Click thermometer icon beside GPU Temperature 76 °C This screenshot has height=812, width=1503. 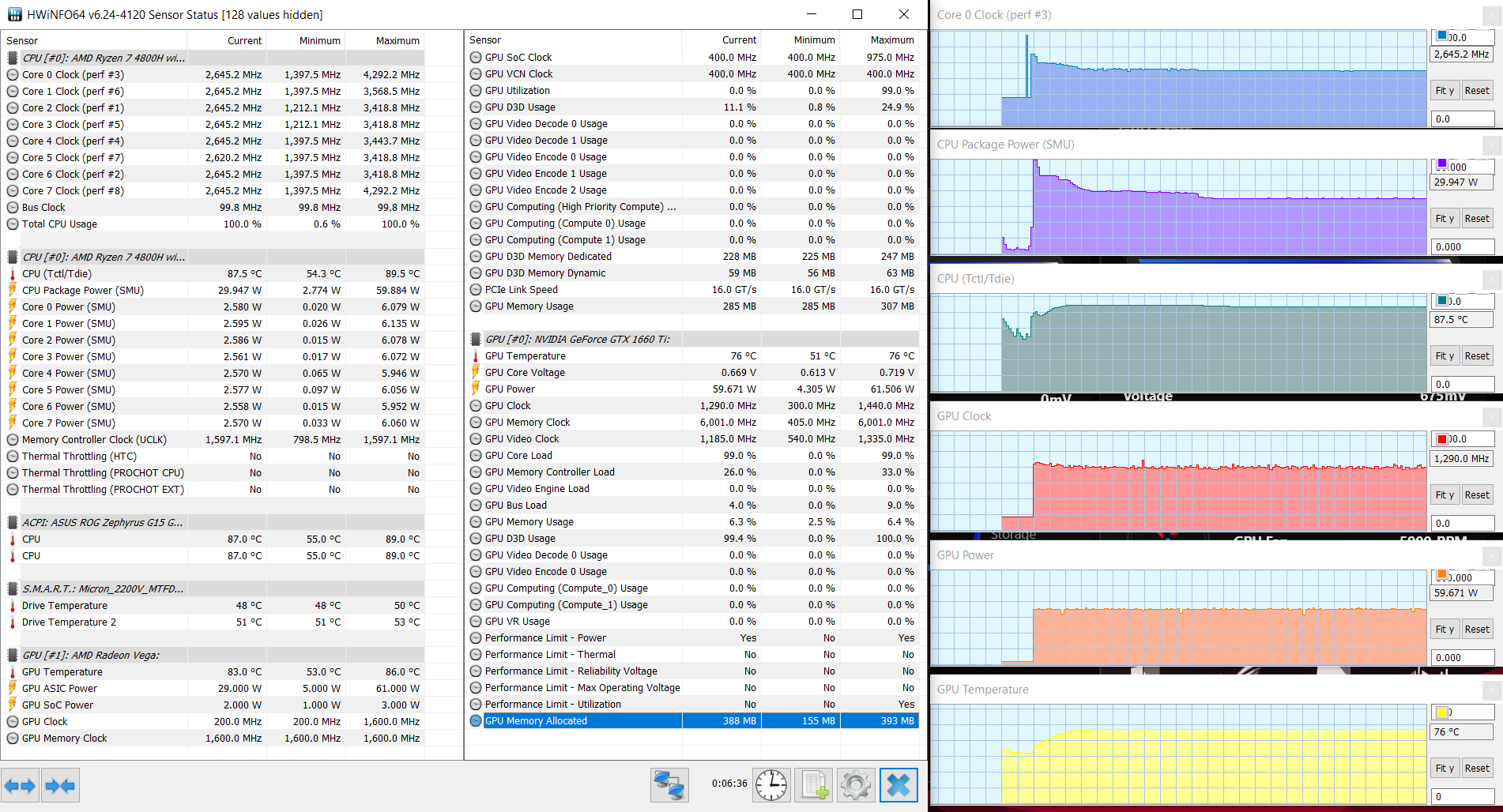coord(476,356)
